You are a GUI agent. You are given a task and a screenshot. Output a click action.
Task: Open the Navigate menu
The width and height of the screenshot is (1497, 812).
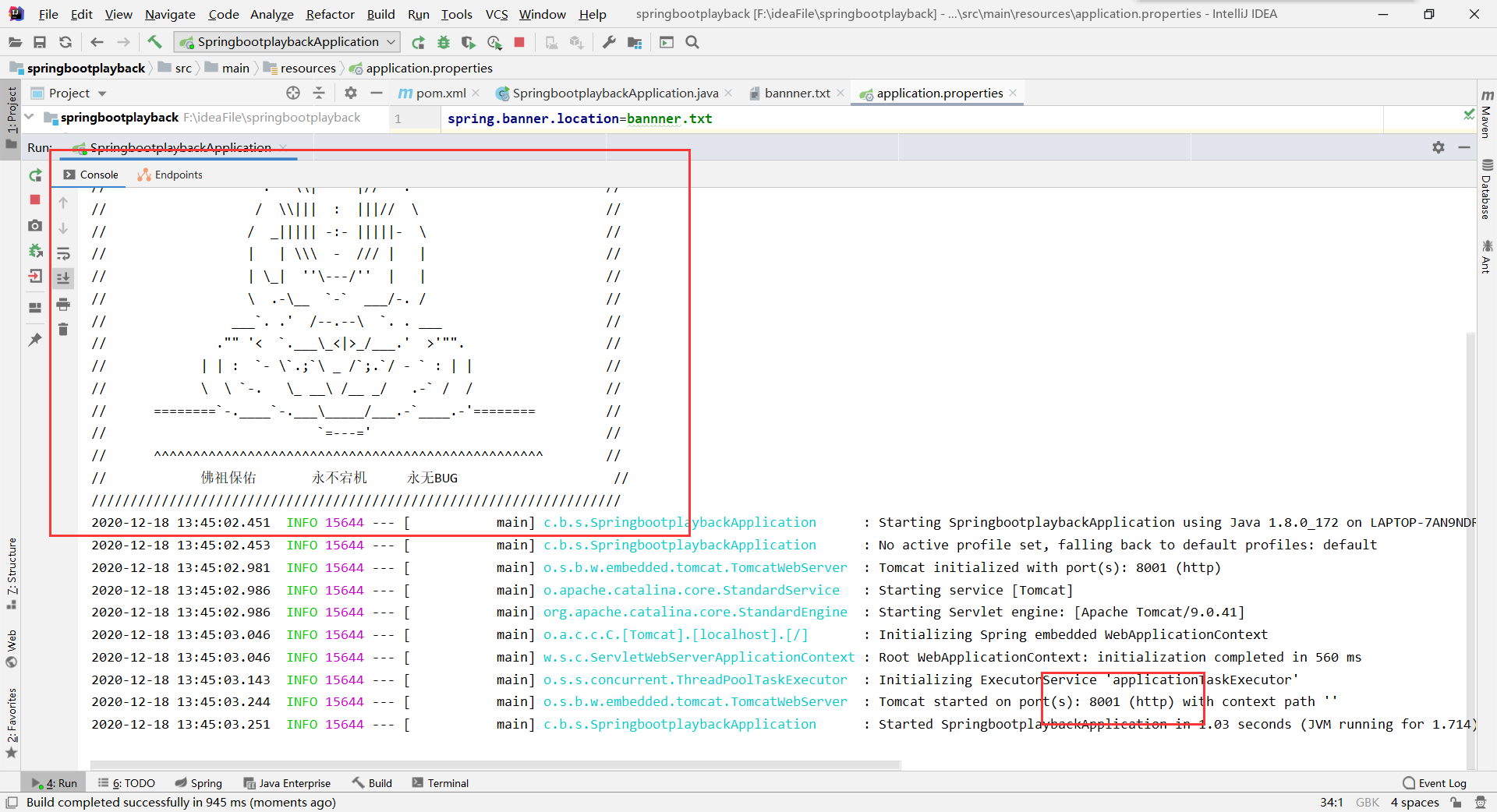(170, 14)
